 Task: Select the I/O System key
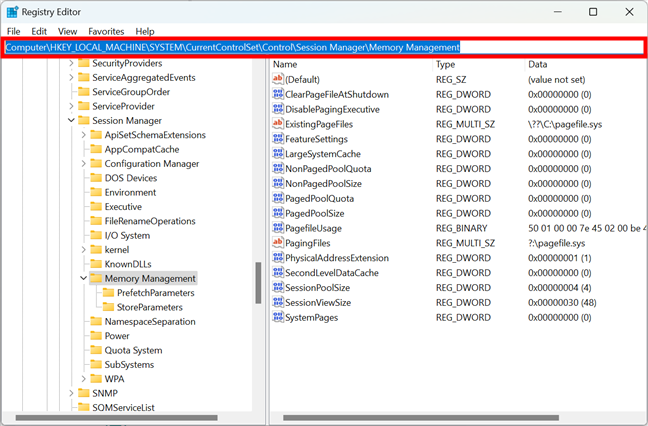pyautogui.click(x=127, y=236)
